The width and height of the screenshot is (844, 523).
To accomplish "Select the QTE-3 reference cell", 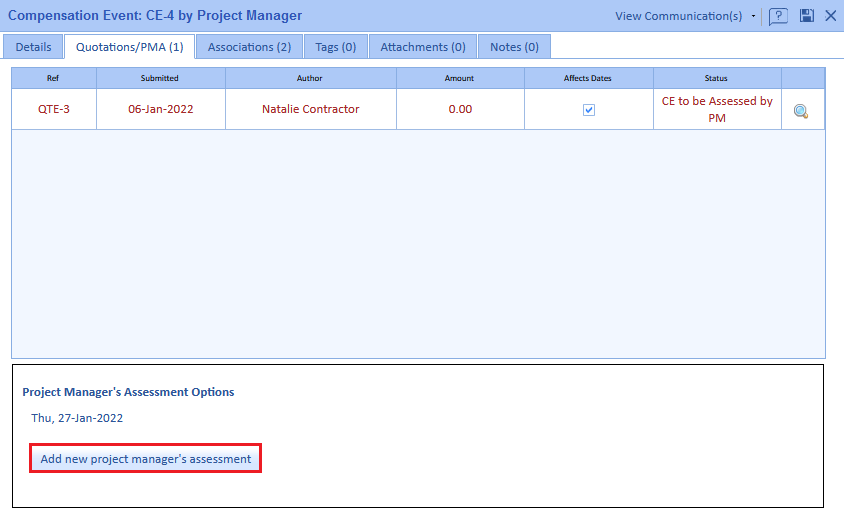I will (x=54, y=110).
